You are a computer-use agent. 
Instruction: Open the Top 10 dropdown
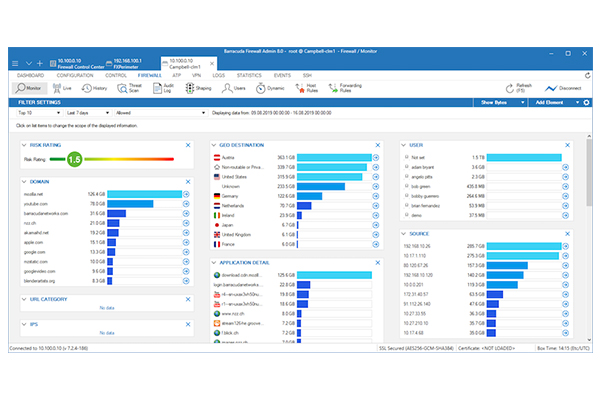pos(39,113)
